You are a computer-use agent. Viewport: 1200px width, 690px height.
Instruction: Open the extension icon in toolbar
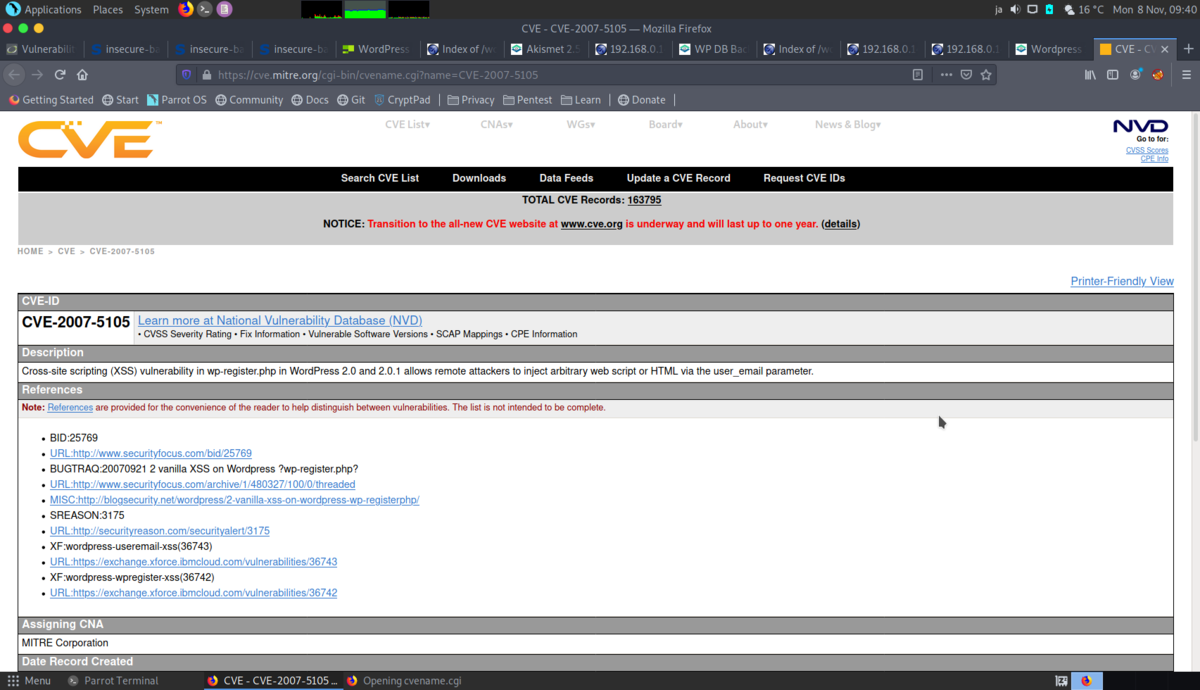(1158, 75)
